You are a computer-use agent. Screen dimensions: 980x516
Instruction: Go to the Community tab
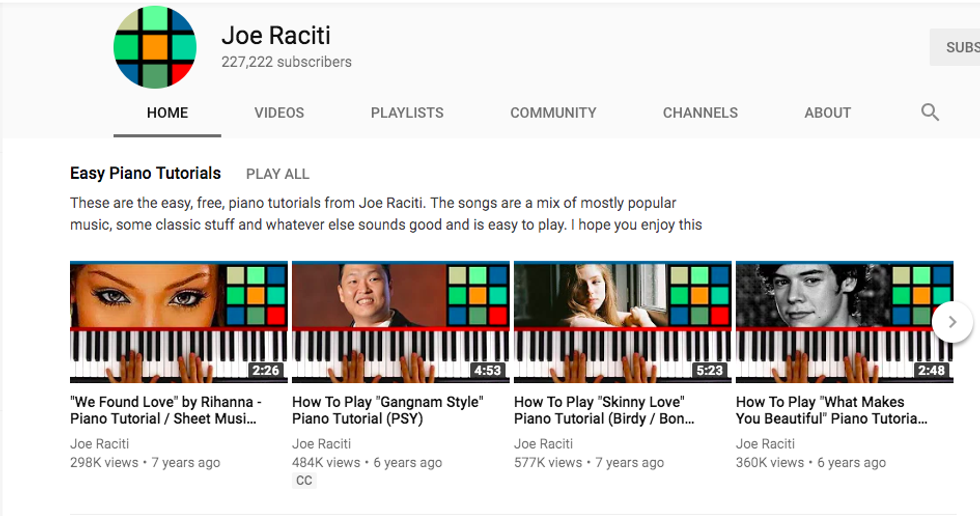(x=553, y=113)
